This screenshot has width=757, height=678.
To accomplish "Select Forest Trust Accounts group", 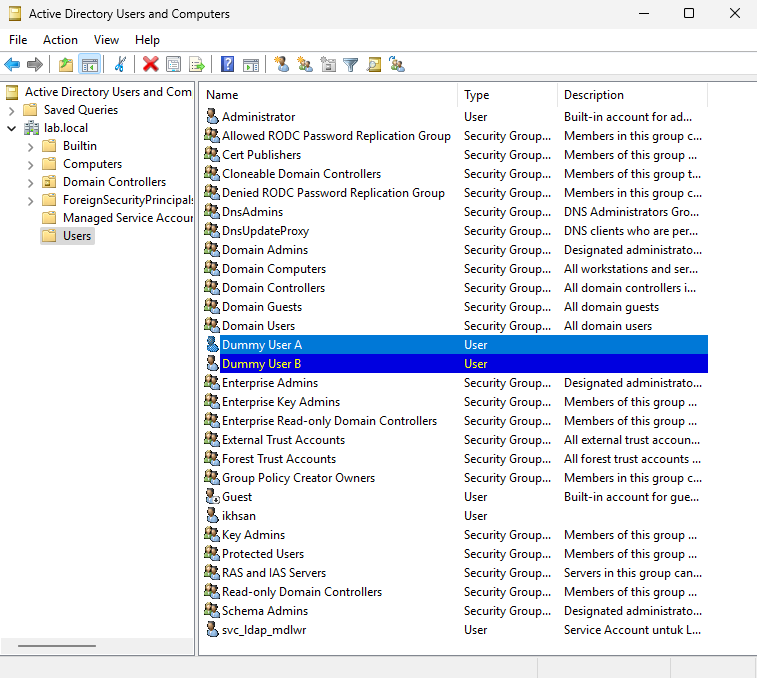I will 279,459.
